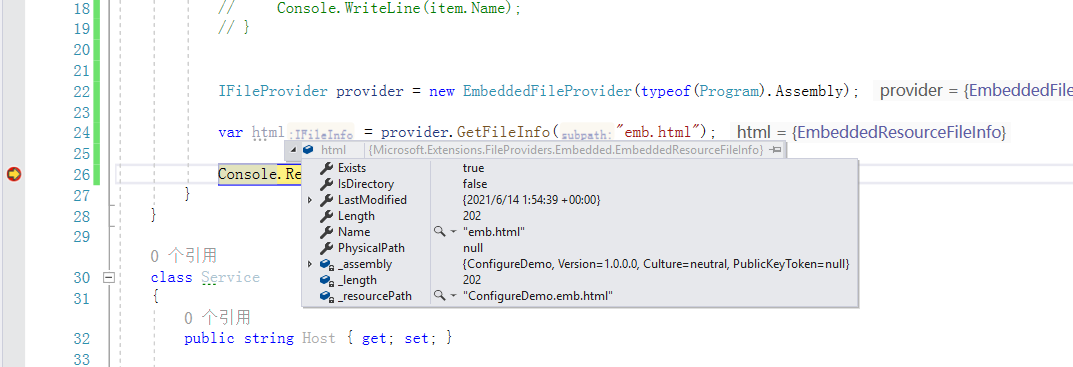Click the wrench icon beside Exists
Screen dimensions: 1073x367
click(x=326, y=168)
